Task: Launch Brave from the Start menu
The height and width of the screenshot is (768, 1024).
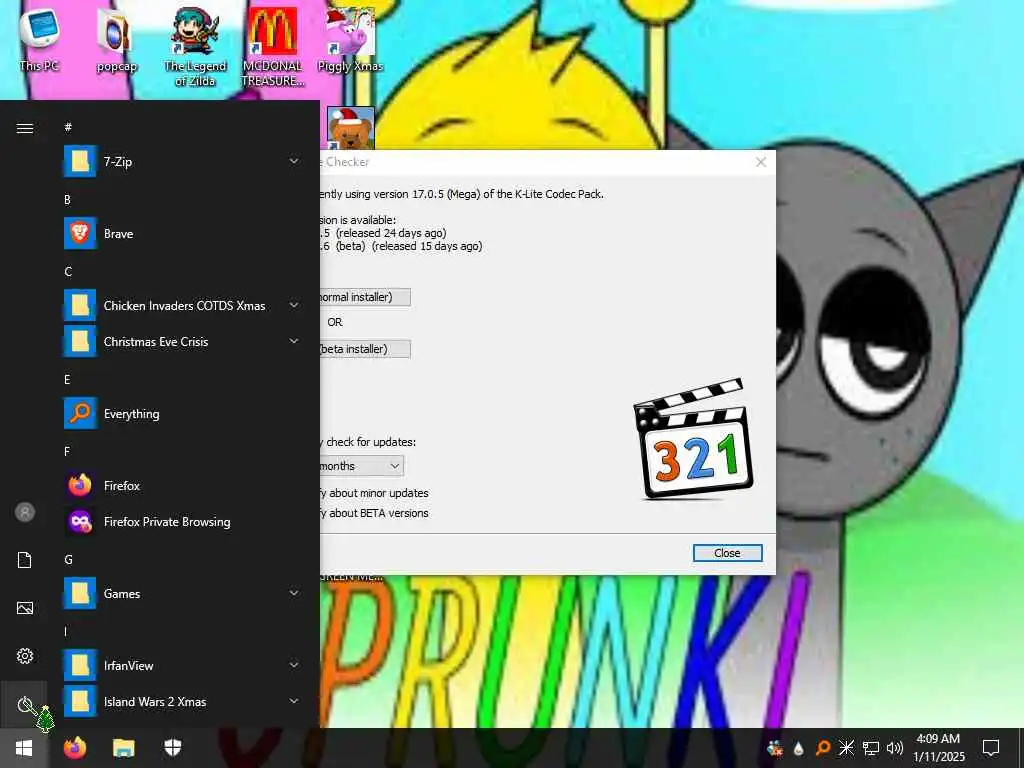Action: point(183,233)
